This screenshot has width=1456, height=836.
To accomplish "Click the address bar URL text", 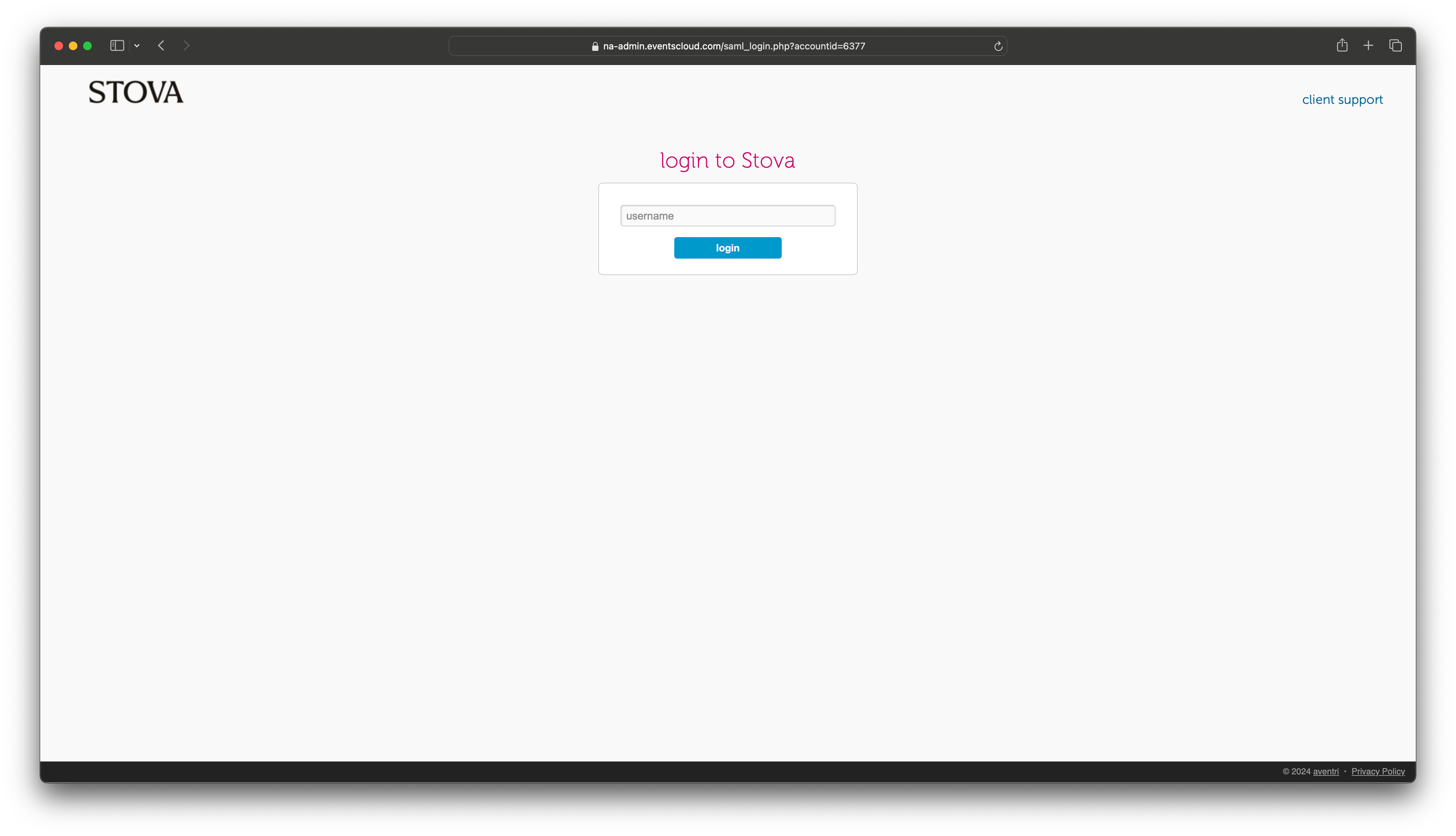I will click(734, 46).
